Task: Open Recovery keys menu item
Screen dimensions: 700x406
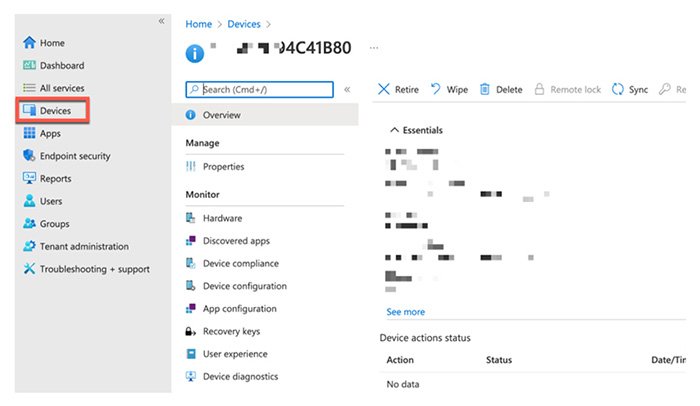Action: [230, 331]
